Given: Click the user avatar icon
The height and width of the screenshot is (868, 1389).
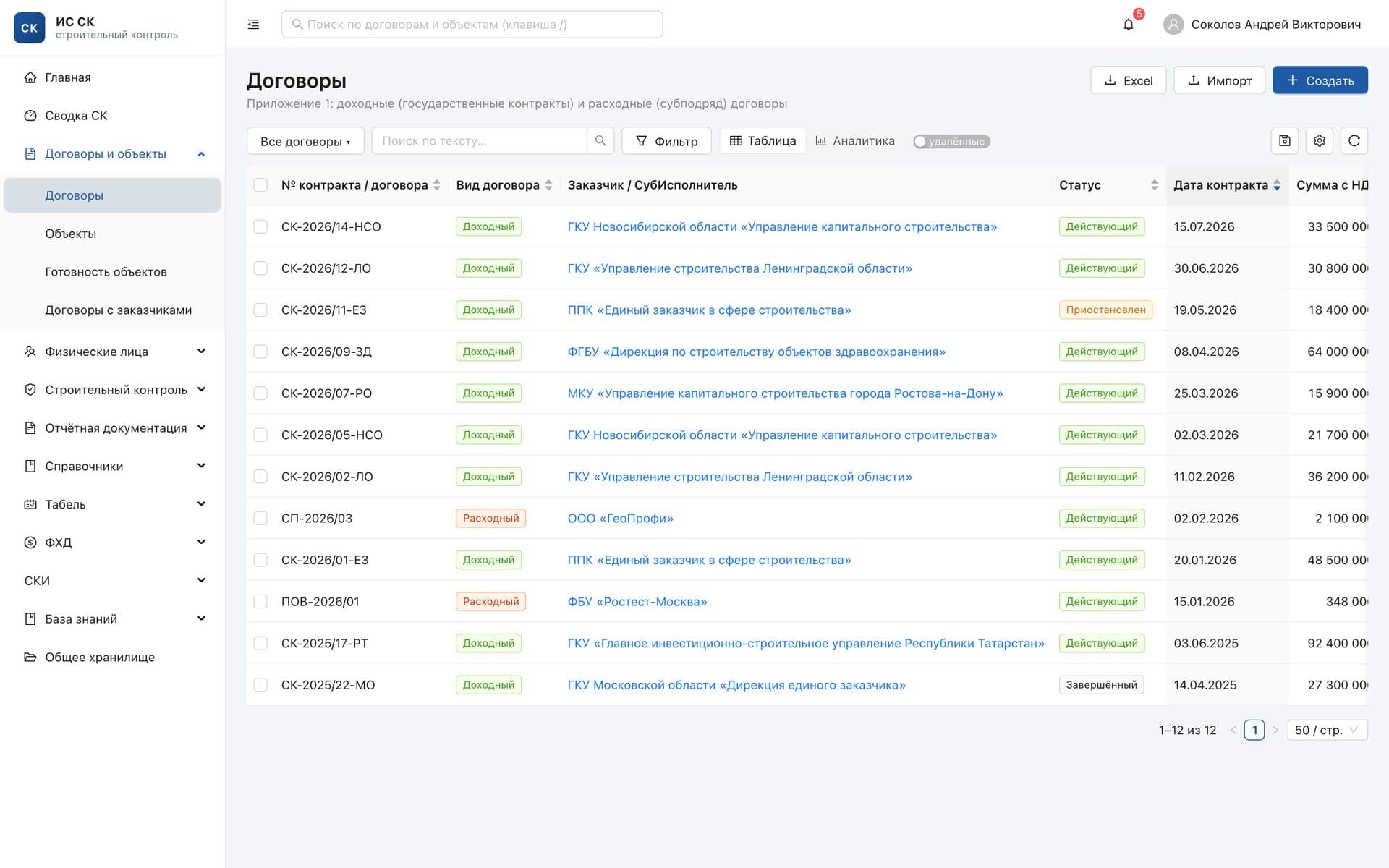Looking at the screenshot, I should pyautogui.click(x=1173, y=25).
